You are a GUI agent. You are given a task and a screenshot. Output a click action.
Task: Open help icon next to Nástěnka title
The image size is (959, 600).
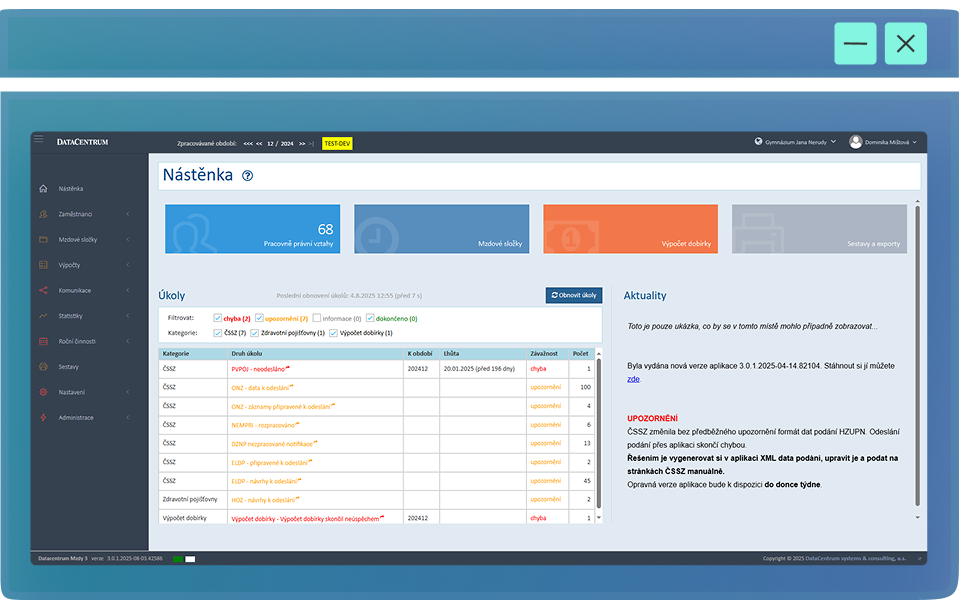pyautogui.click(x=248, y=176)
